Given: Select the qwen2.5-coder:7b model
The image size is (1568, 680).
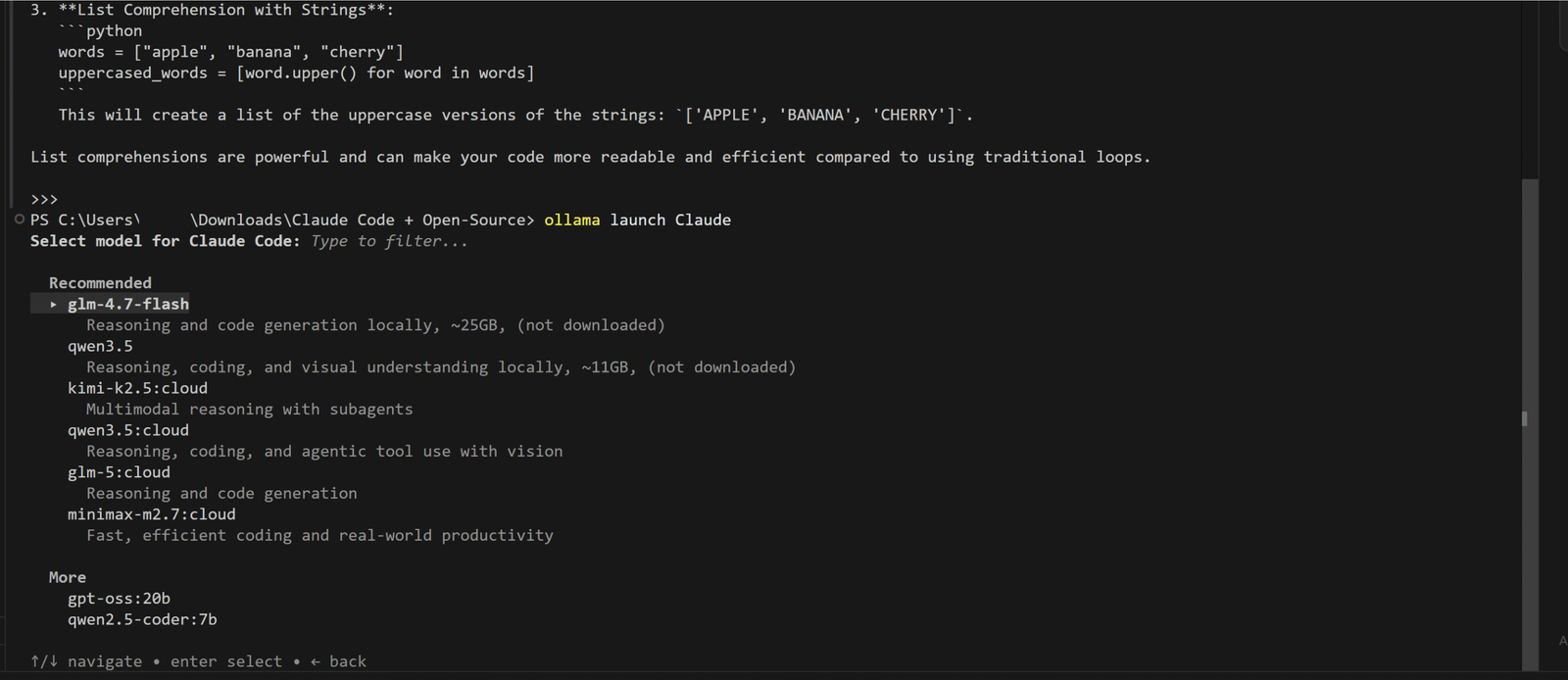Looking at the screenshot, I should pyautogui.click(x=142, y=620).
